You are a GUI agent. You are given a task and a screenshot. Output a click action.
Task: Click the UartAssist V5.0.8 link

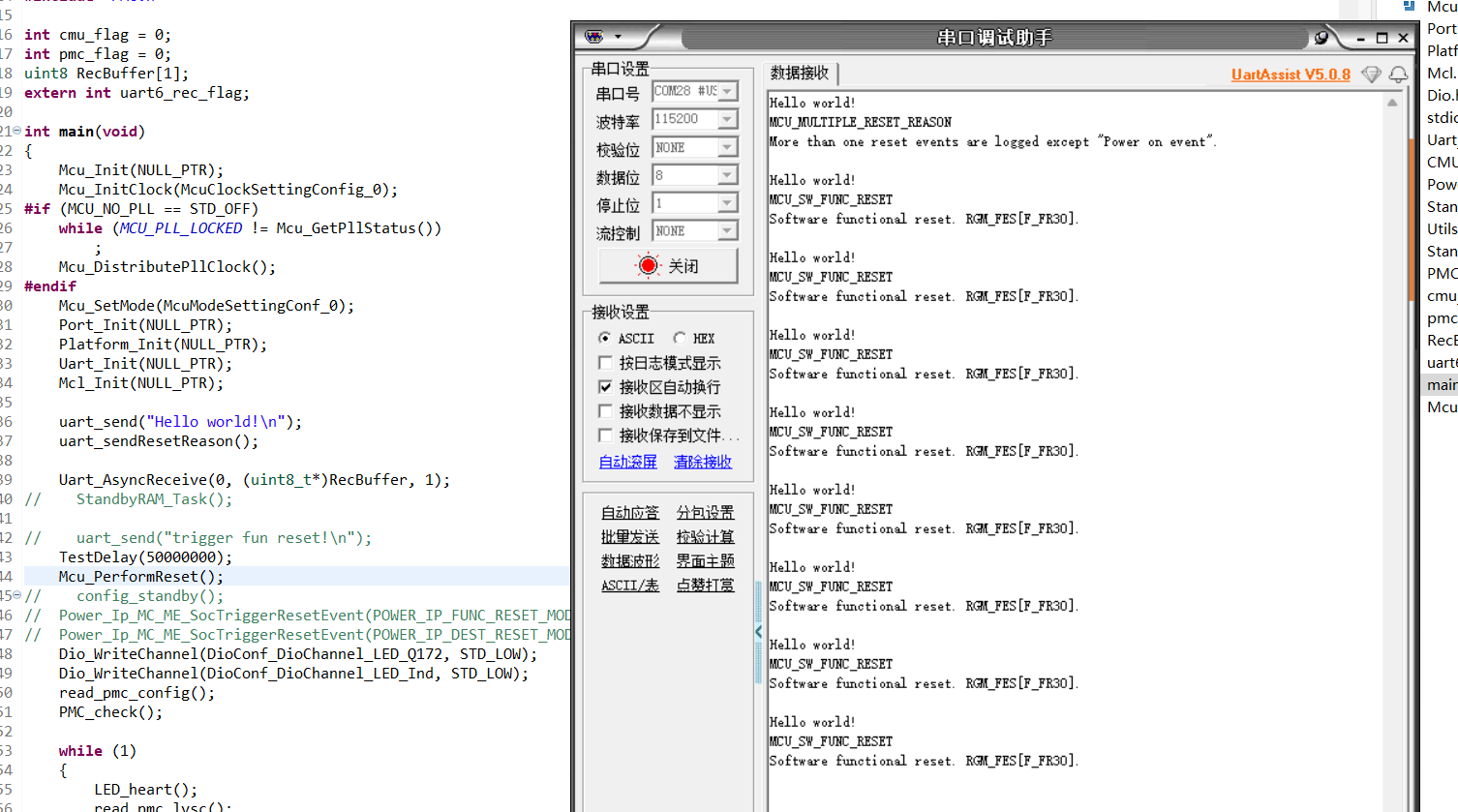(x=1291, y=75)
